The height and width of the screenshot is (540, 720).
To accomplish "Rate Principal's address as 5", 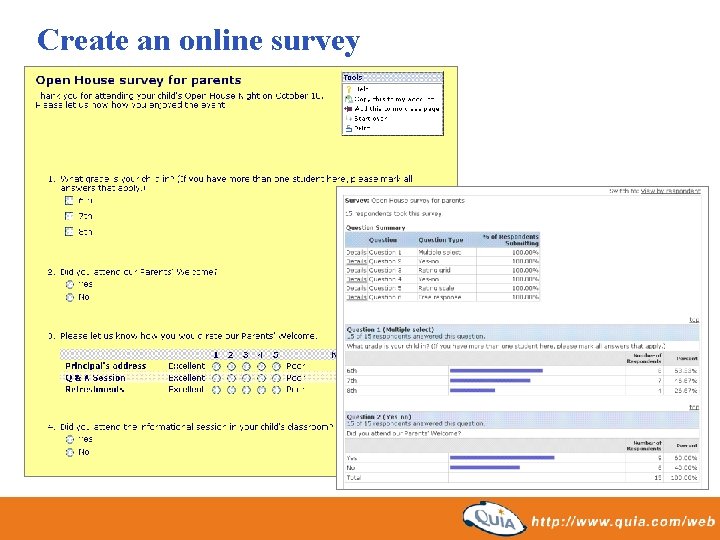I will 276,366.
